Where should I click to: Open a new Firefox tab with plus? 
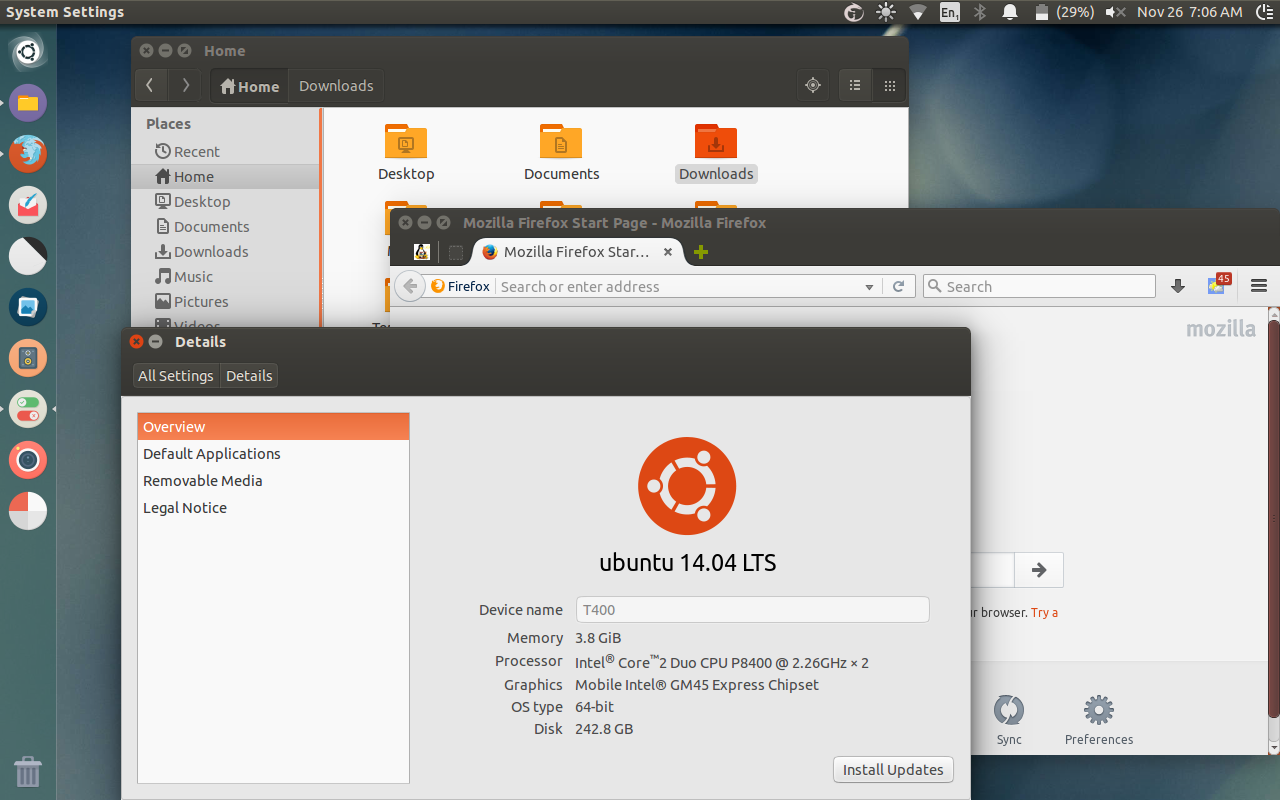click(701, 252)
